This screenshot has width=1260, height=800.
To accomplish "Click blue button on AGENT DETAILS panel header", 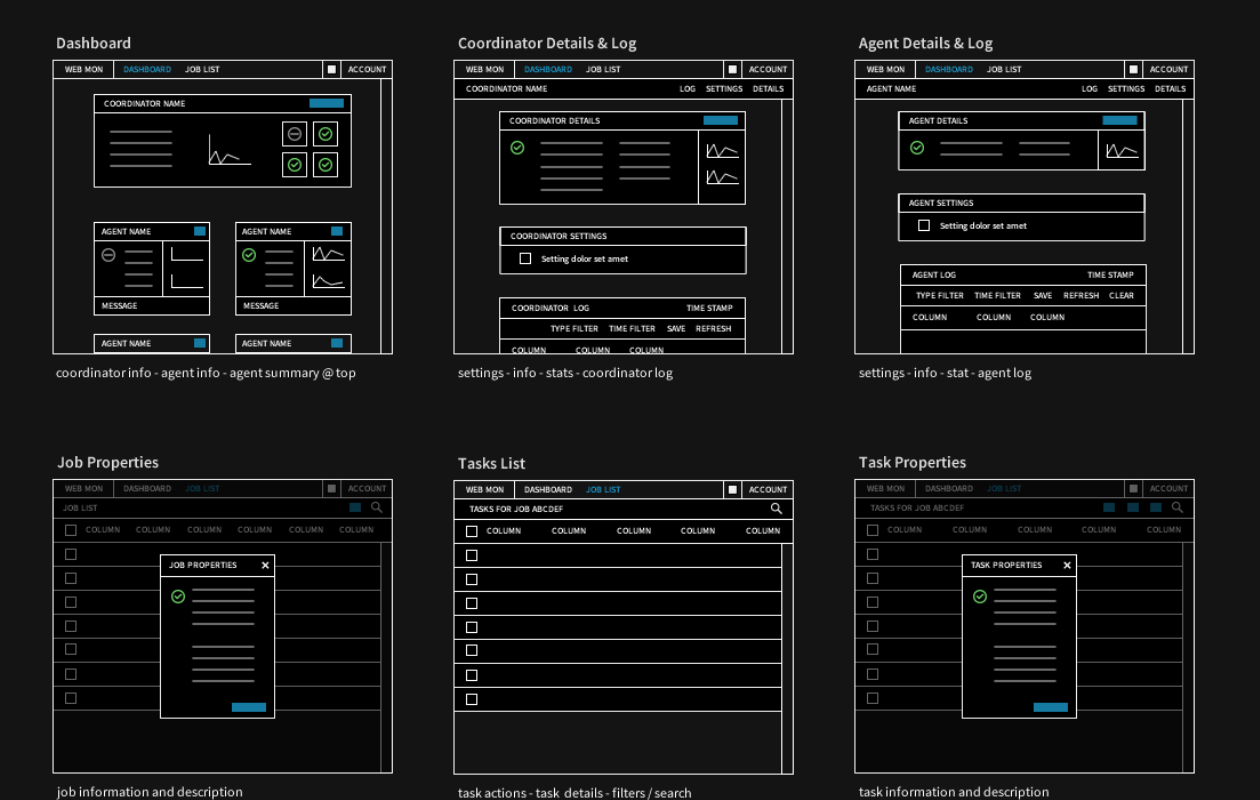I will coord(1120,120).
